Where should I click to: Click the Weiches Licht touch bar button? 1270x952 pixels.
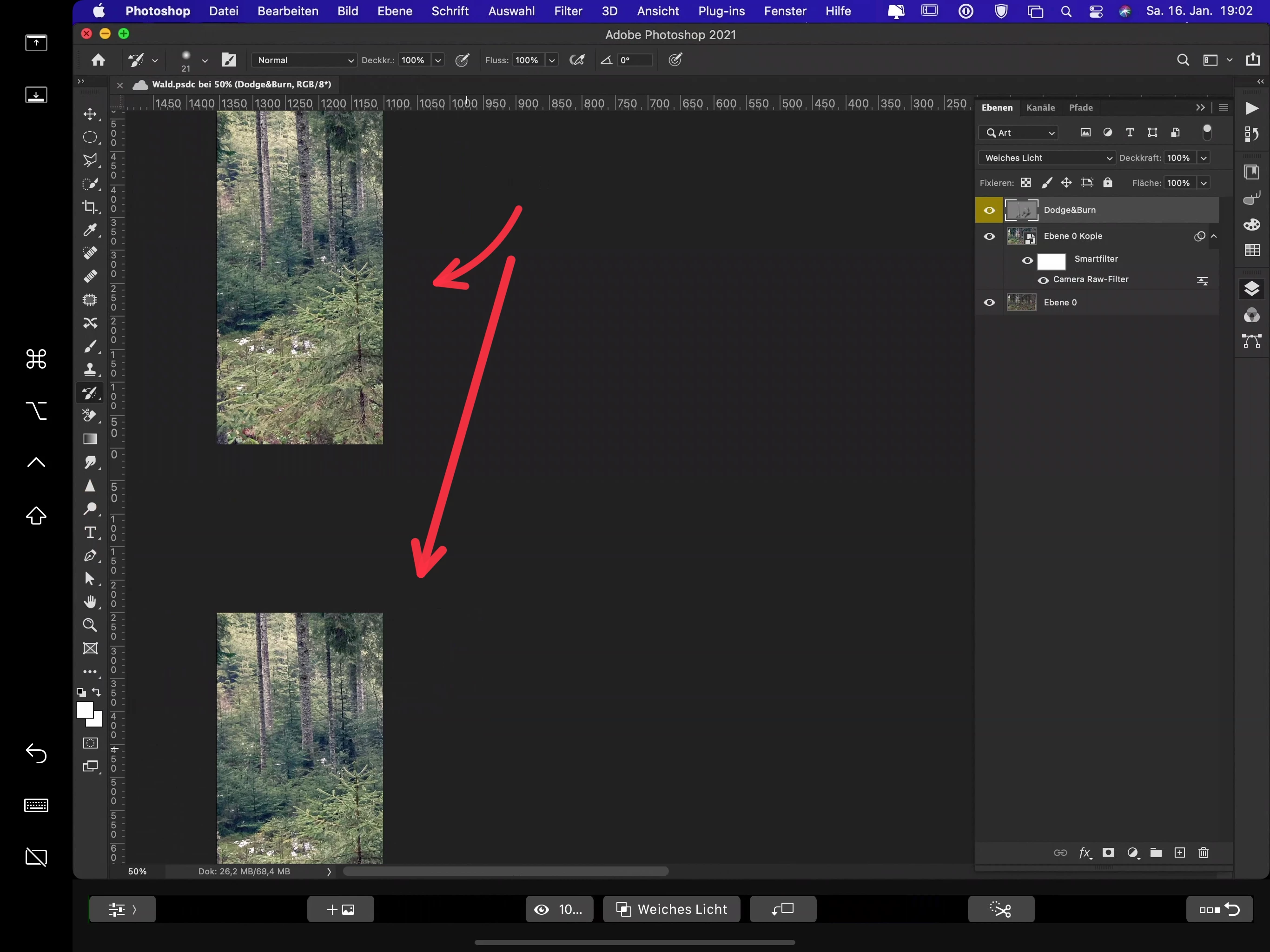point(671,909)
